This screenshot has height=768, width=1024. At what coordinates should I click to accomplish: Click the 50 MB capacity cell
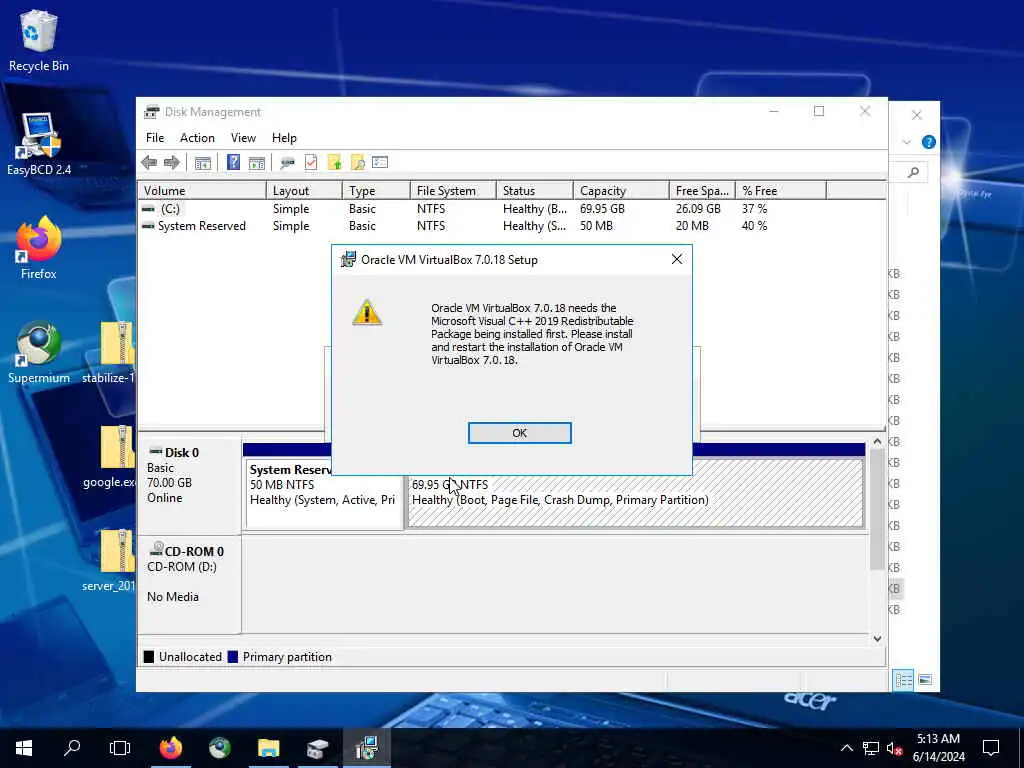point(596,226)
